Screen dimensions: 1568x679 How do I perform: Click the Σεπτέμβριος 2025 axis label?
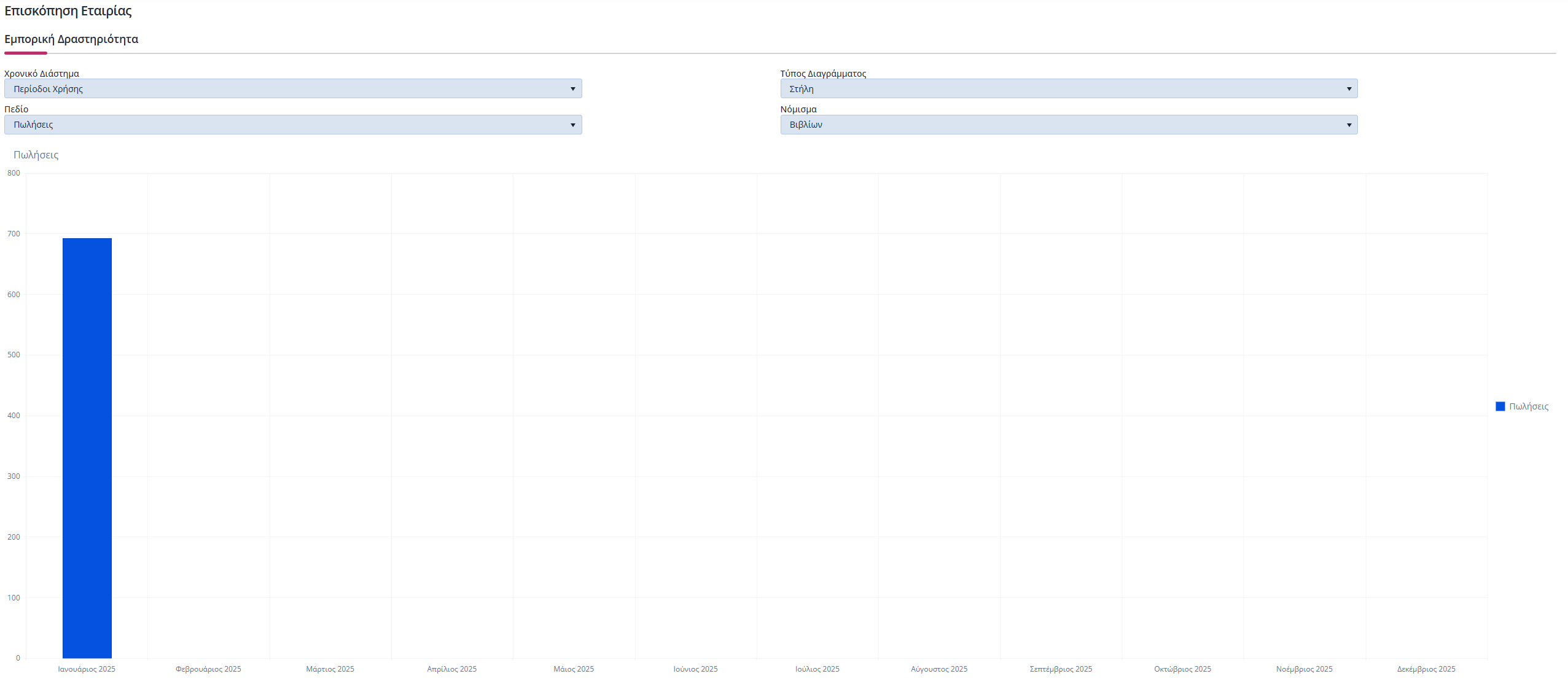1061,669
